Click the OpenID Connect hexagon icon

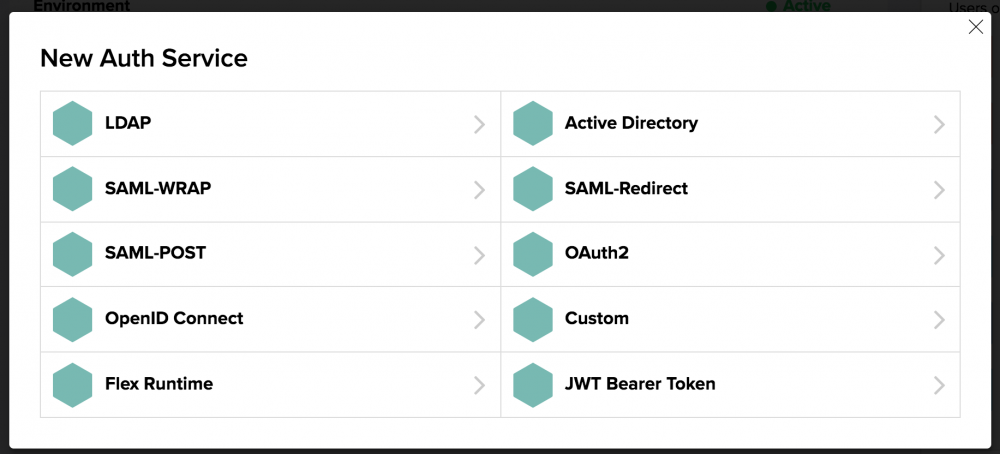click(x=72, y=319)
